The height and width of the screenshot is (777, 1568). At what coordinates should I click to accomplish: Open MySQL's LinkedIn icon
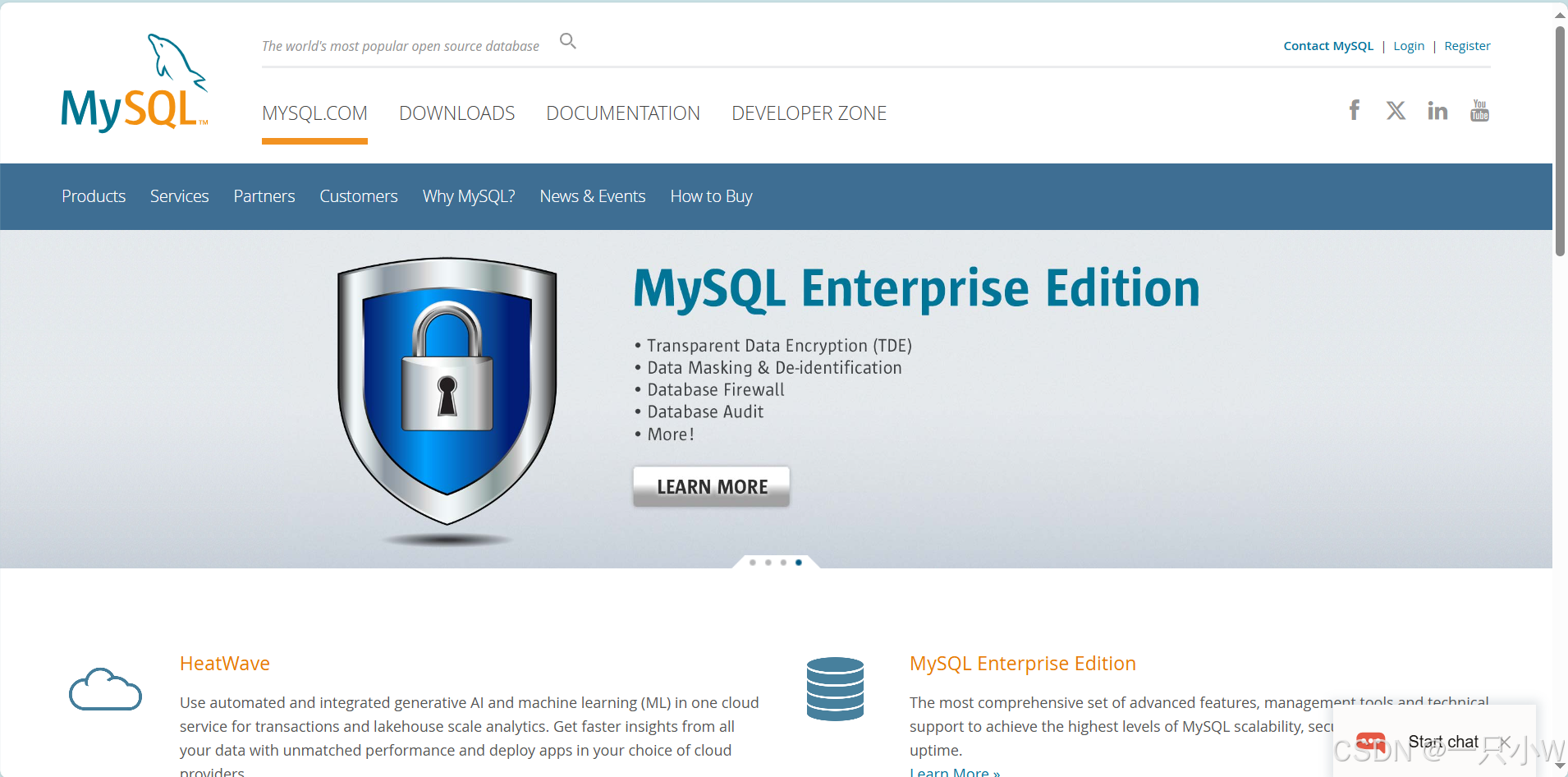(x=1437, y=110)
